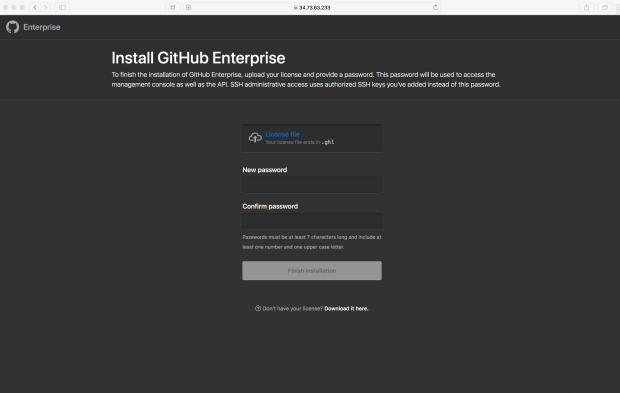Focus the Confirm password field

(x=312, y=221)
